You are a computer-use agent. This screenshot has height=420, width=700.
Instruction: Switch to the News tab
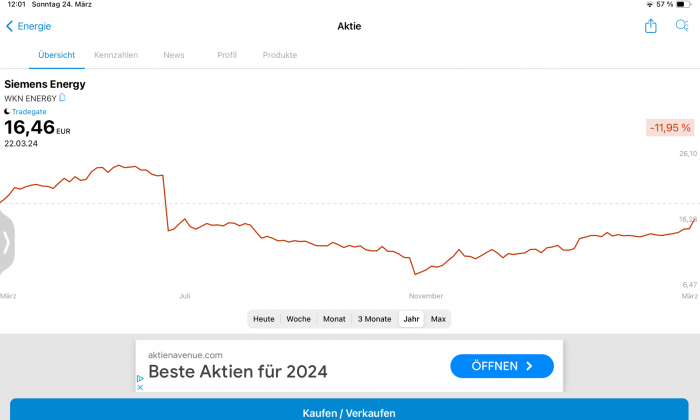pos(174,55)
